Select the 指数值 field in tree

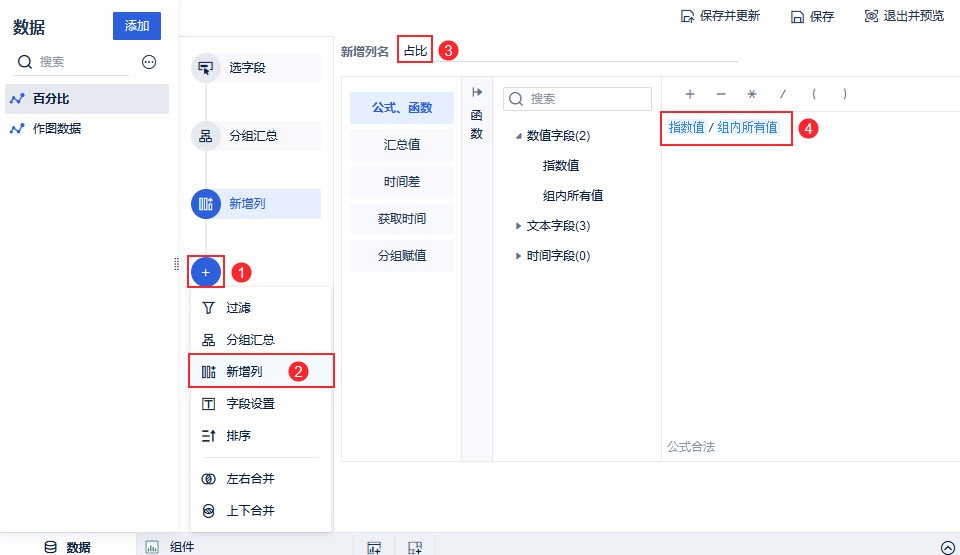tap(561, 165)
